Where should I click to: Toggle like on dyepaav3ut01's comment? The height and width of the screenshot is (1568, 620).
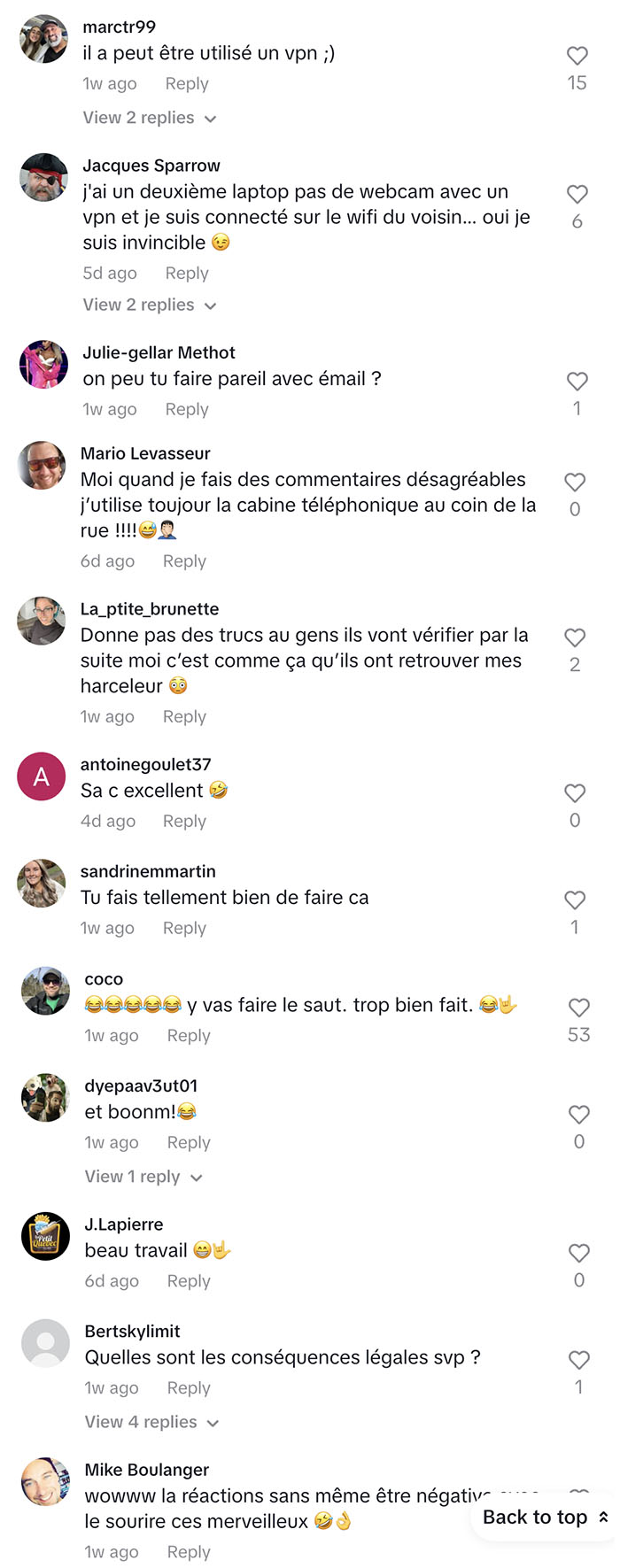(x=579, y=1115)
